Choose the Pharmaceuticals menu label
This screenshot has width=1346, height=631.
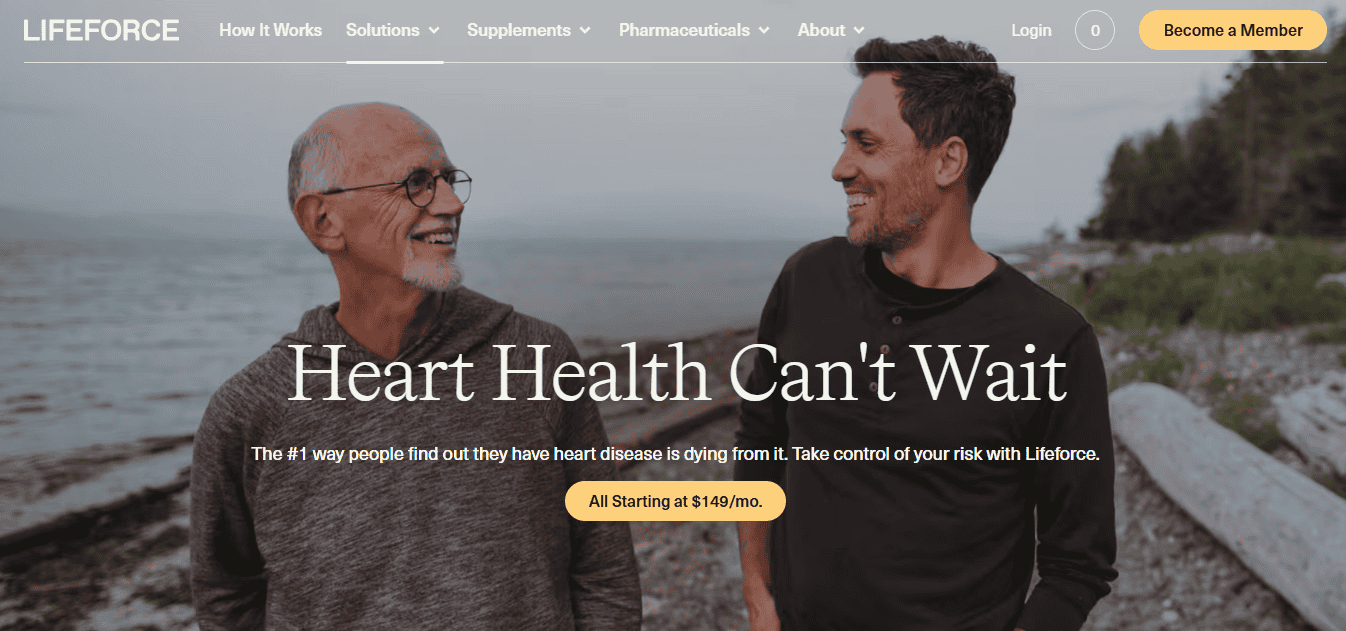[x=684, y=30]
